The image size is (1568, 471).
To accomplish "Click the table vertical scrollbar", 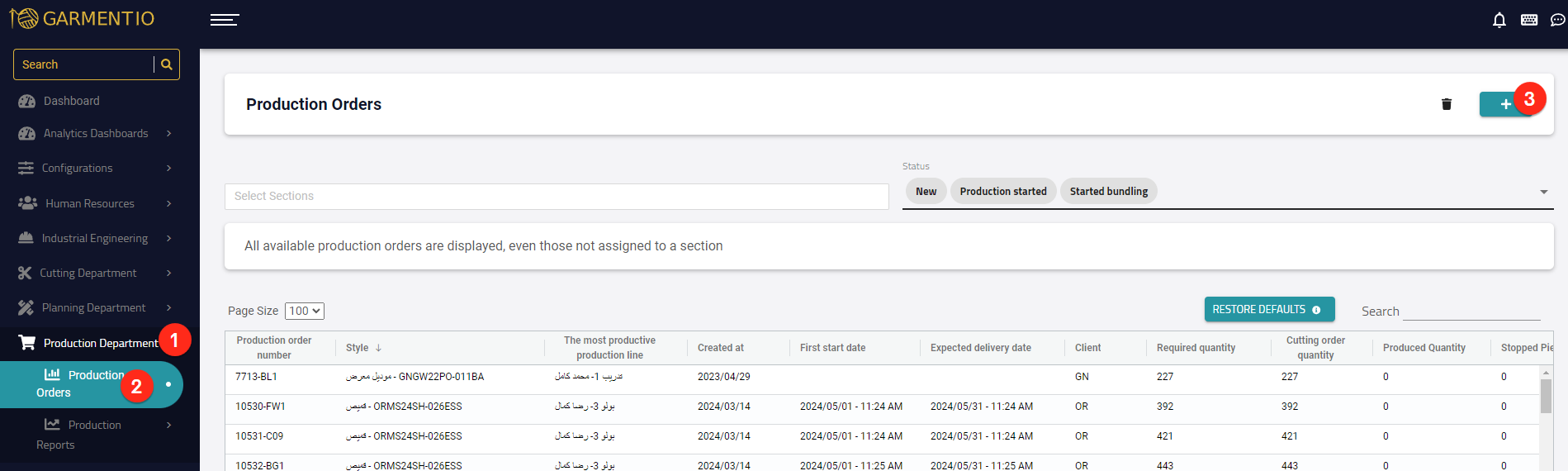I will 1546,396.
